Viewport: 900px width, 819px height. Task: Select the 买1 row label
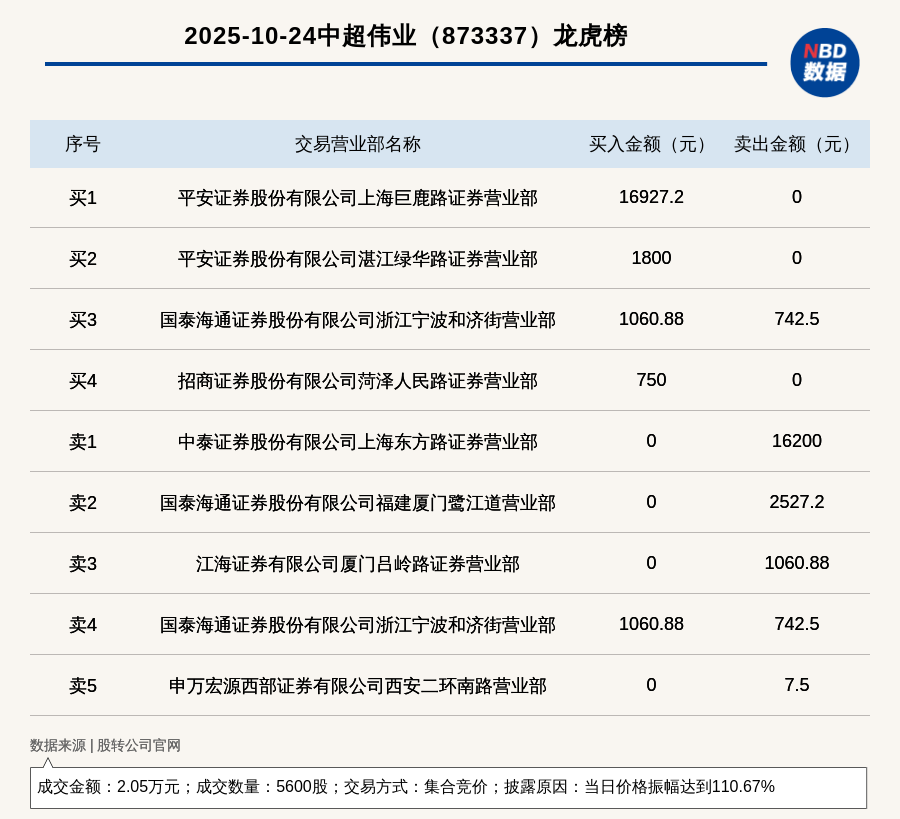tap(82, 198)
